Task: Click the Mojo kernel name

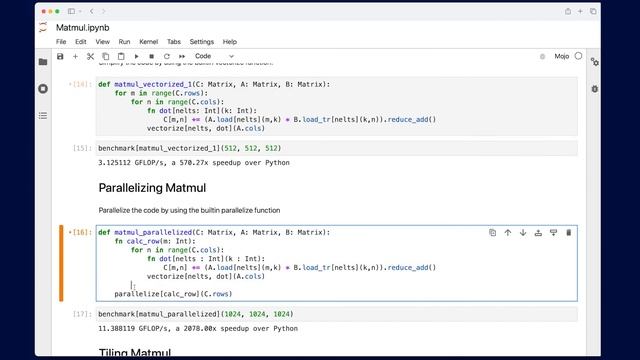Action: click(x=562, y=56)
